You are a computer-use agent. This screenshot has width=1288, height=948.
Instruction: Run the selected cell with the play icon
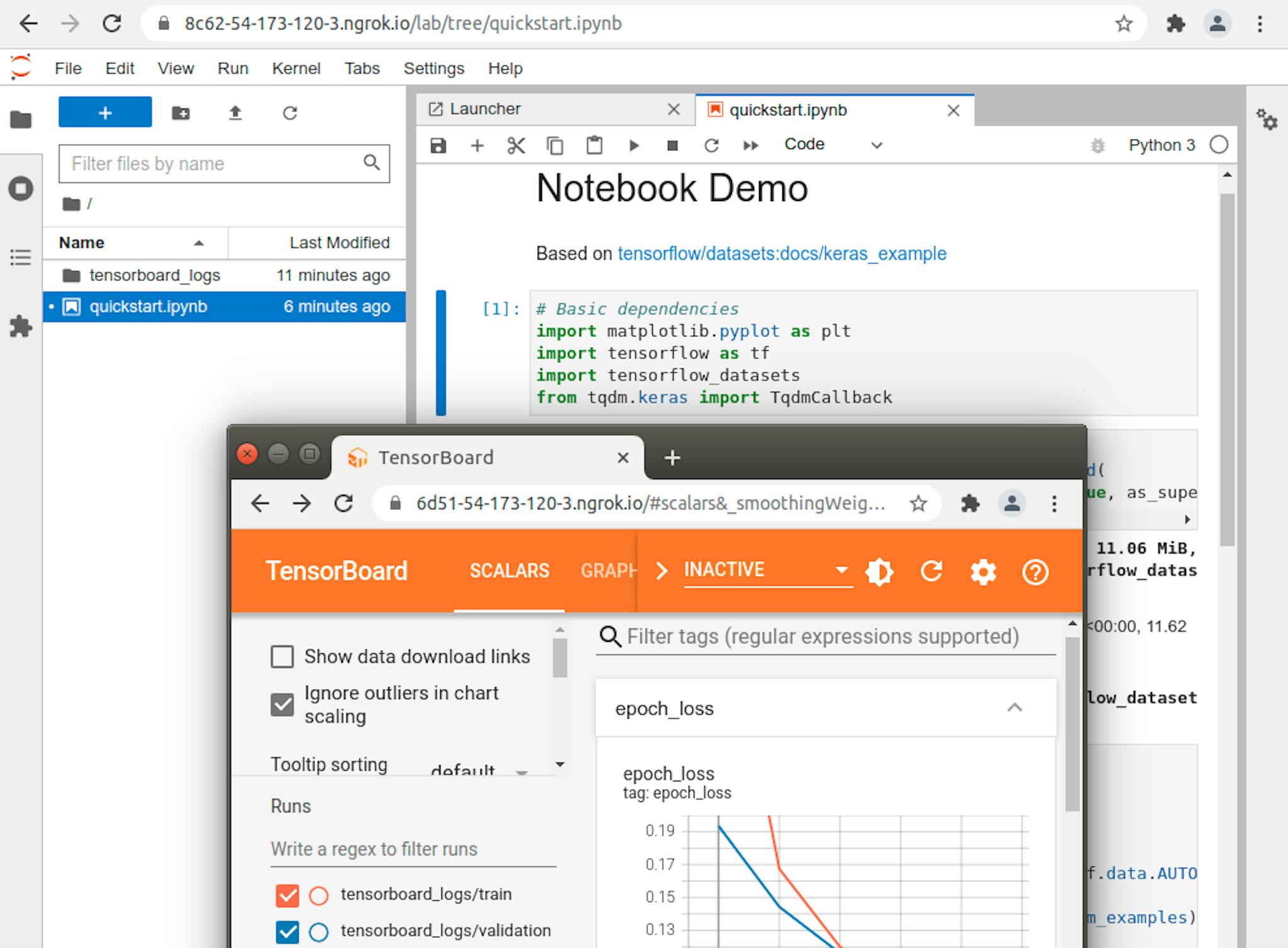(x=634, y=146)
